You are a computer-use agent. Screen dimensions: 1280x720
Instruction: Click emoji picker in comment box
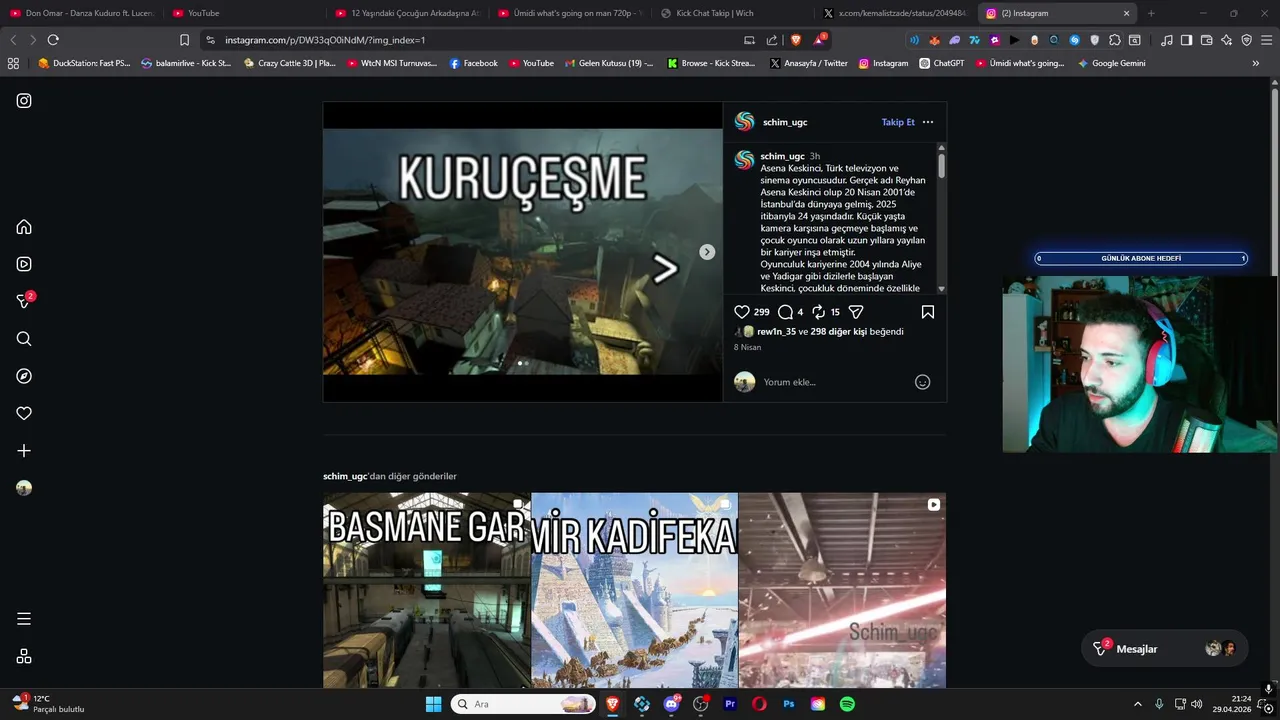[x=923, y=382]
